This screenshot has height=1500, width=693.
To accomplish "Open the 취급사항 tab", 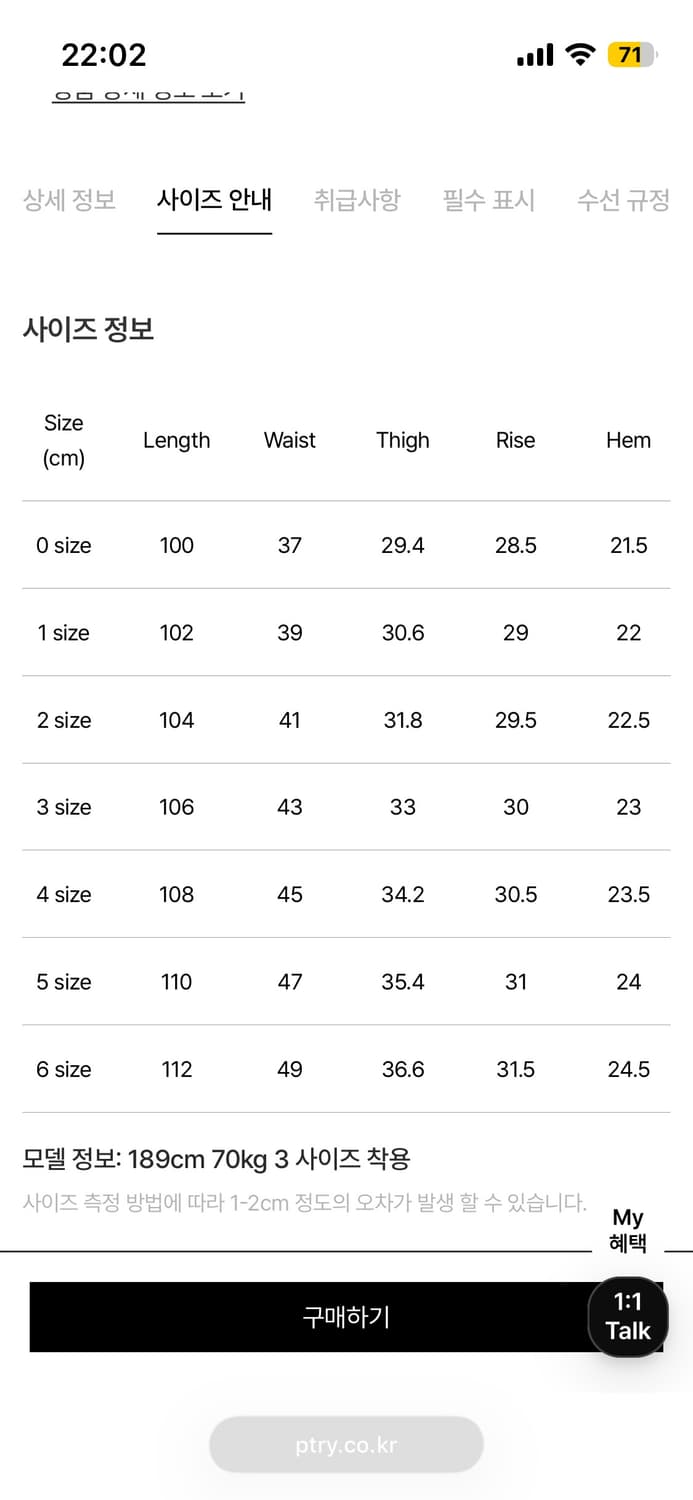I will point(356,200).
